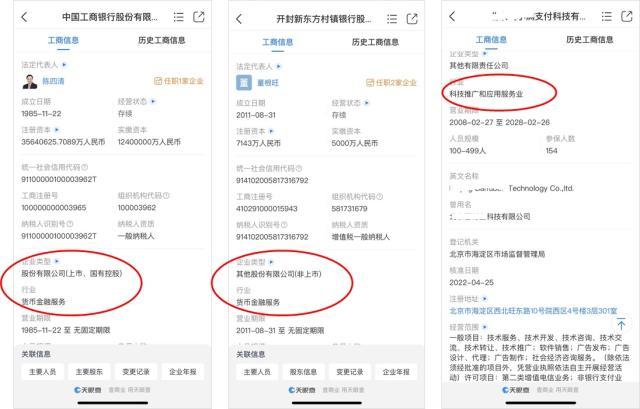Open the 北京市海淀区 registered address link
Image resolution: width=640 pixels, height=409 pixels.
(x=533, y=311)
